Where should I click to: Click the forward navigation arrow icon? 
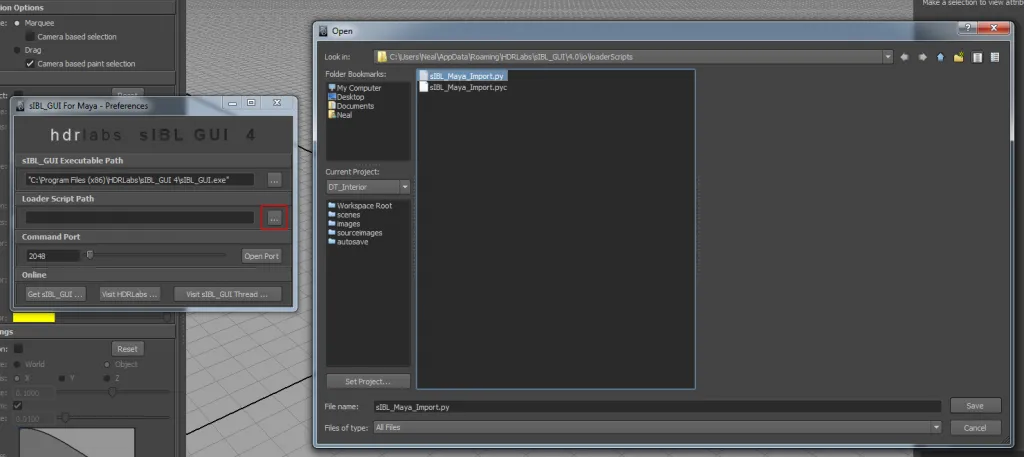click(922, 57)
